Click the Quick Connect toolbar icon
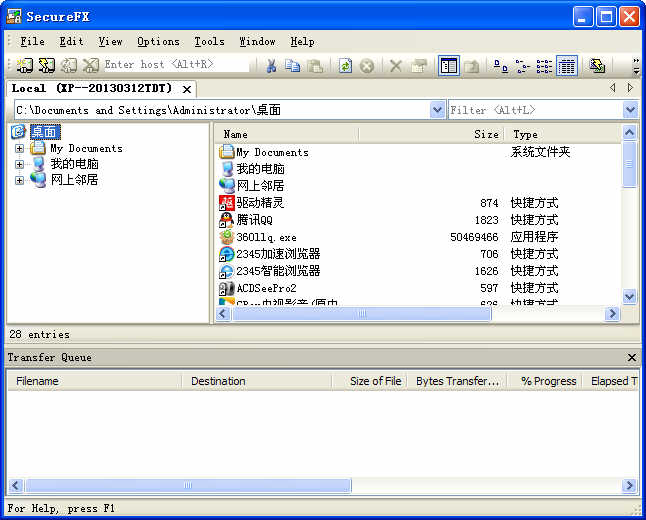This screenshot has width=646, height=520. 46,66
